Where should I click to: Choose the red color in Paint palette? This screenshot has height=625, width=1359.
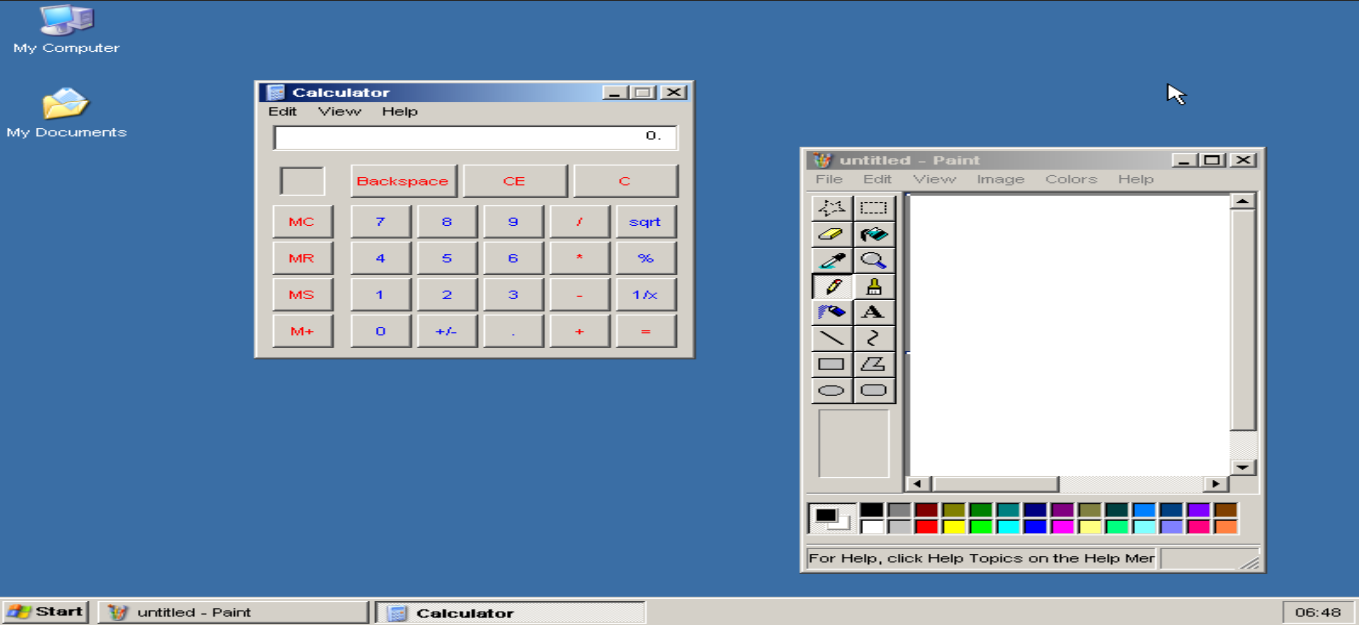(926, 527)
